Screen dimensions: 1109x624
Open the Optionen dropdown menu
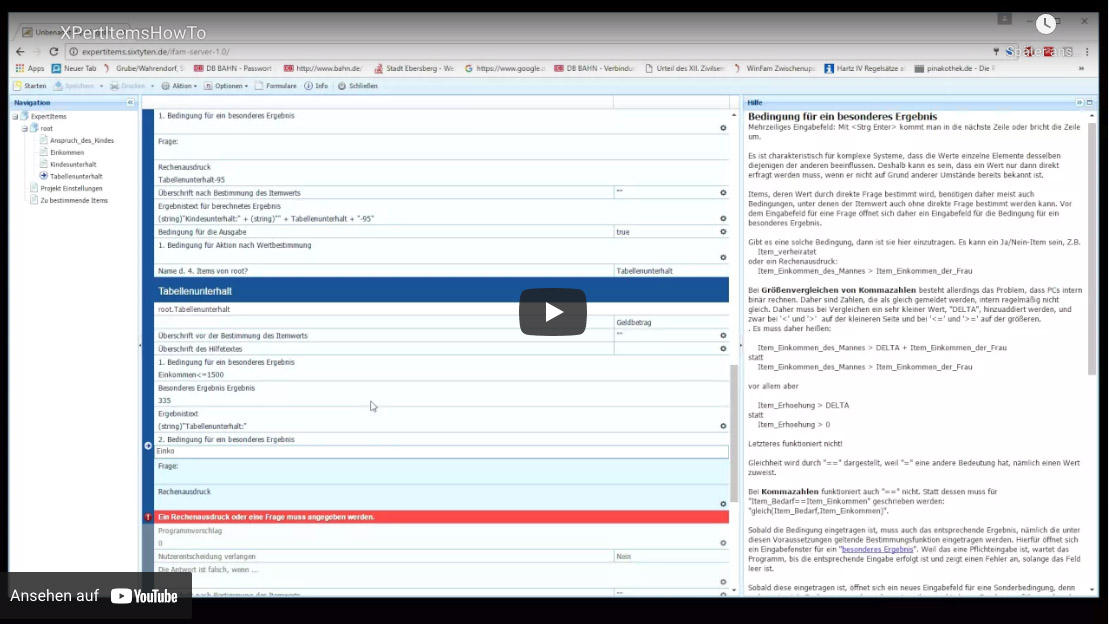227,86
